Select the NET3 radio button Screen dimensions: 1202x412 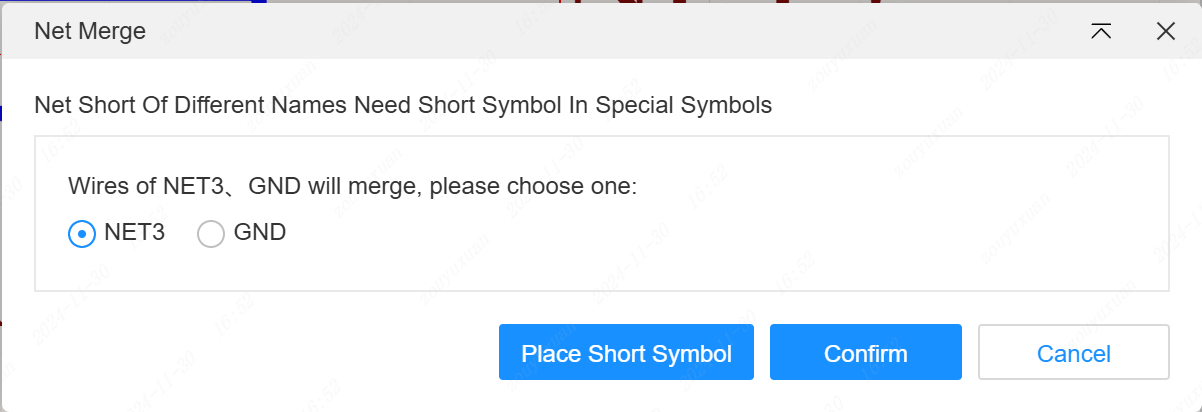pyautogui.click(x=82, y=234)
